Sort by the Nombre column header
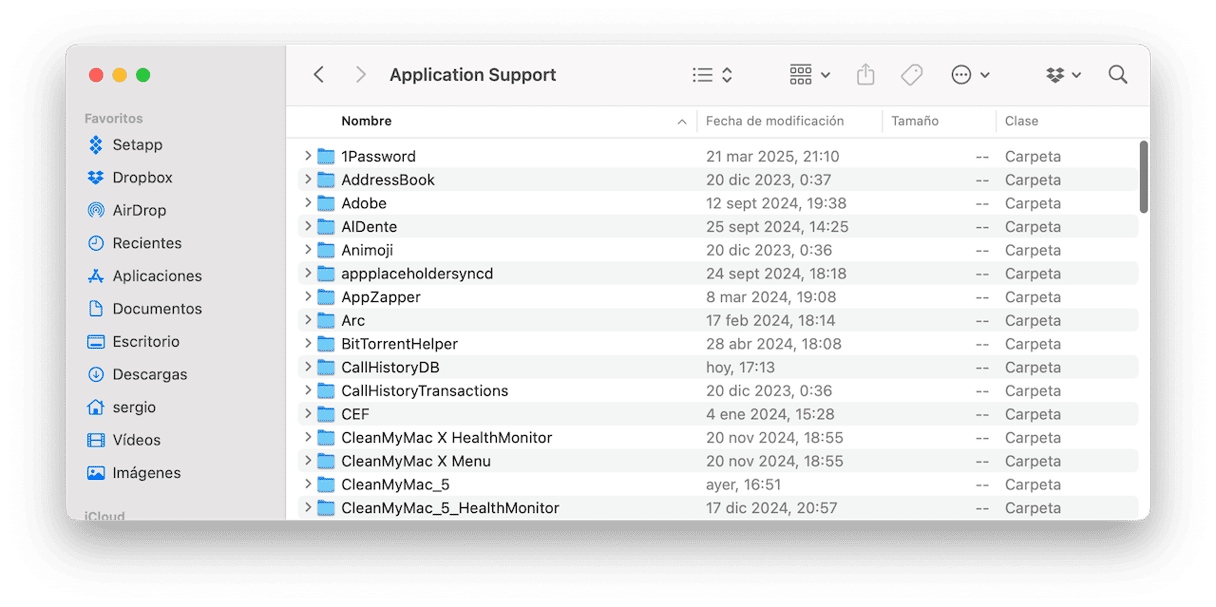Viewport: 1216px width, 607px height. pos(366,121)
